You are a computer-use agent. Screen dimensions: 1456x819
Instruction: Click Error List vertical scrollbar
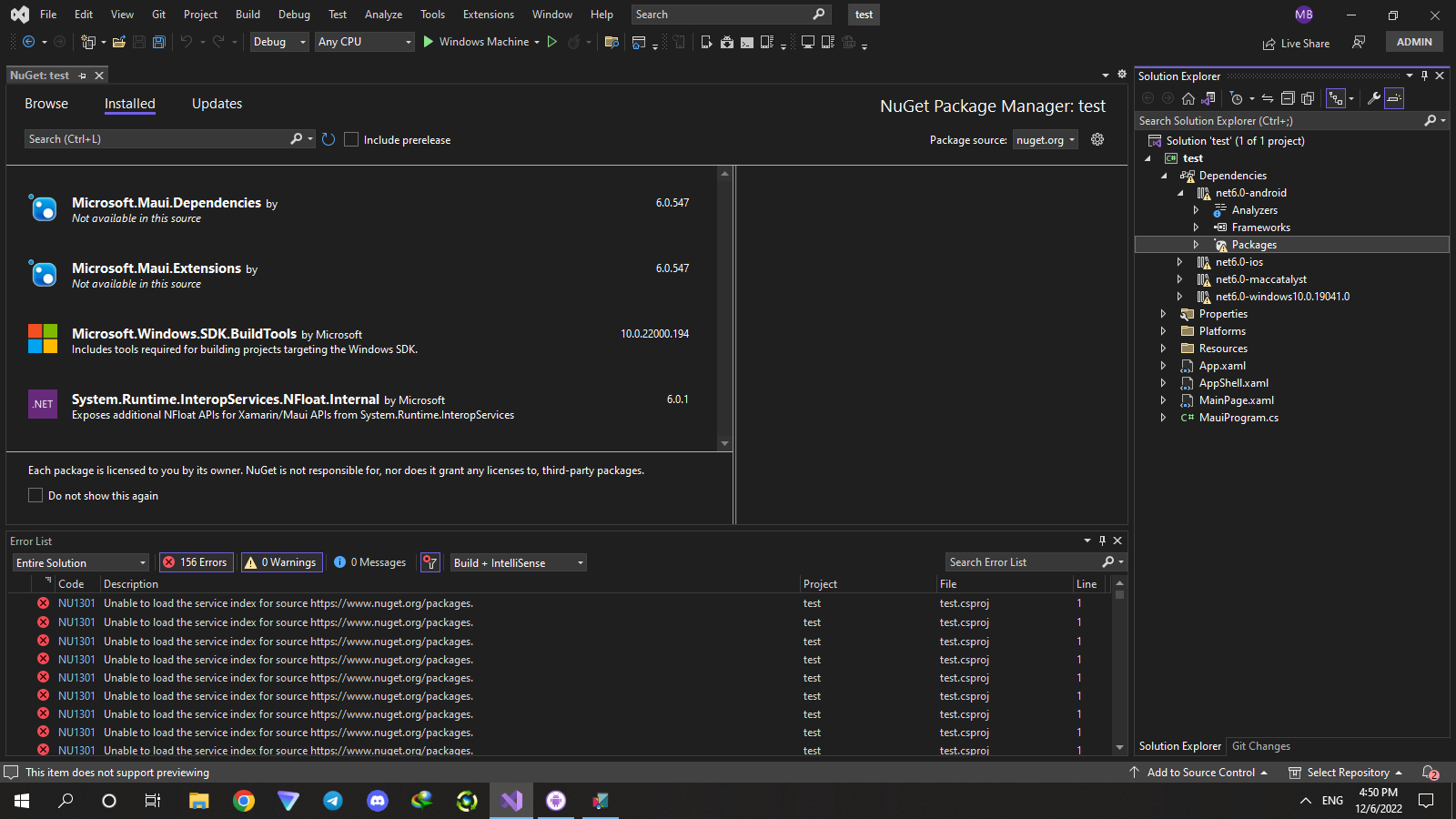point(1119,665)
